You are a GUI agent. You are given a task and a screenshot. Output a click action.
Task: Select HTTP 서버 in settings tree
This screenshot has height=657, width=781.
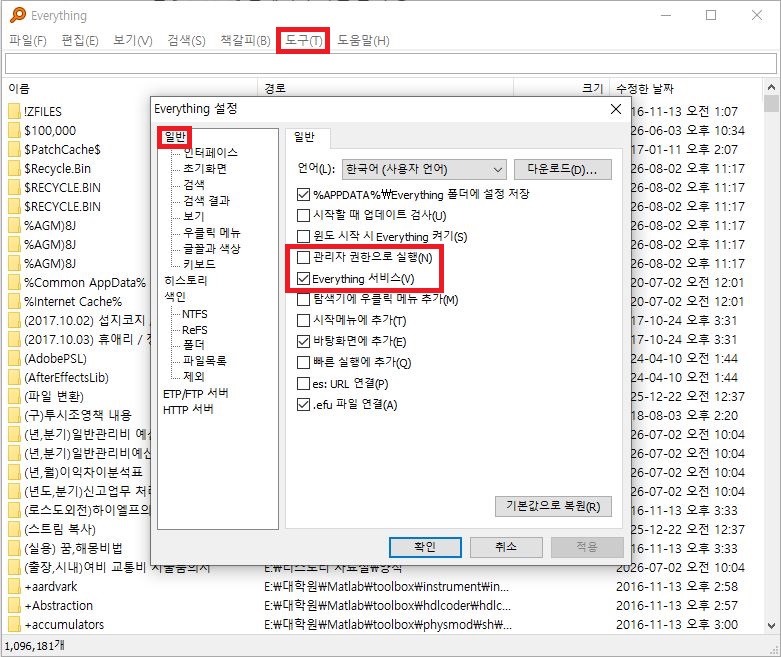click(x=188, y=409)
